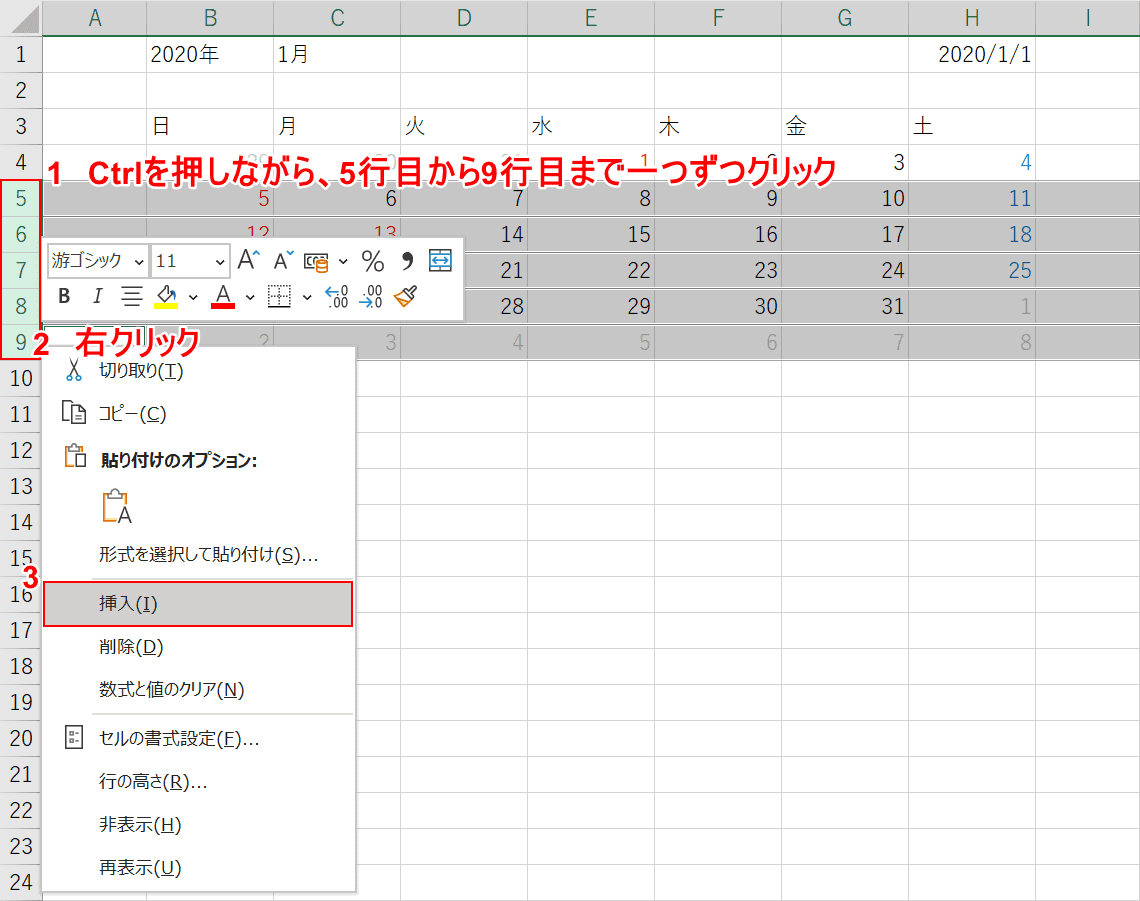Select column H header
This screenshot has width=1140, height=901.
[972, 18]
